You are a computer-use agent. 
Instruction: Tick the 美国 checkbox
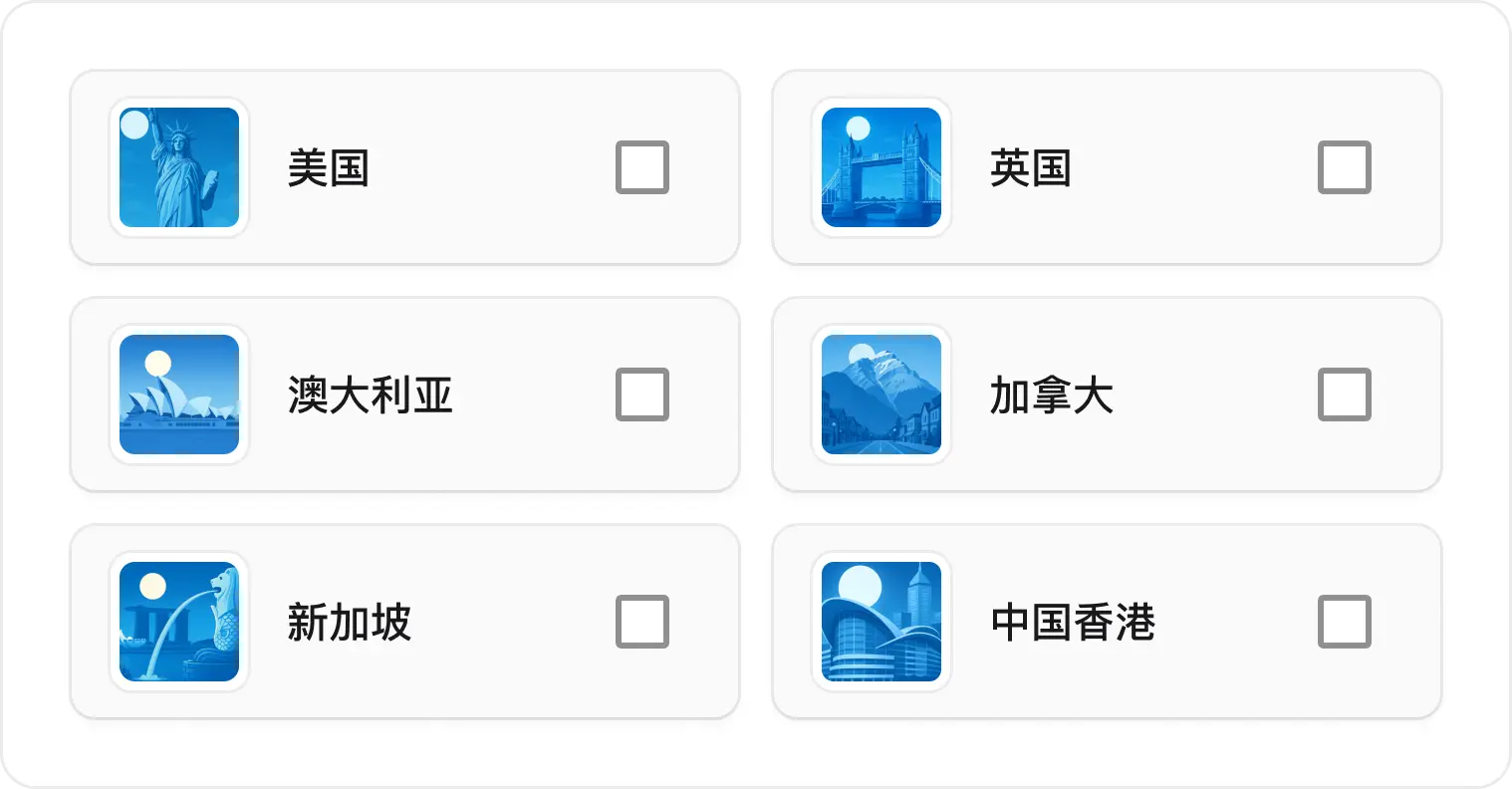coord(642,167)
